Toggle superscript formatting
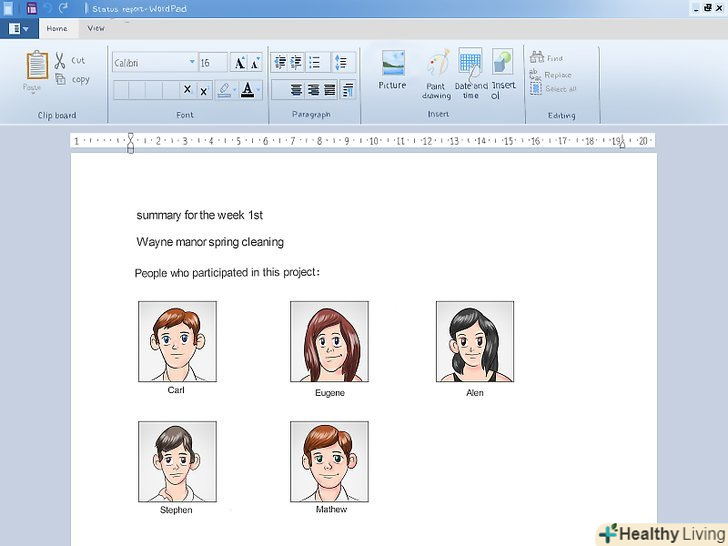 pyautogui.click(x=203, y=90)
